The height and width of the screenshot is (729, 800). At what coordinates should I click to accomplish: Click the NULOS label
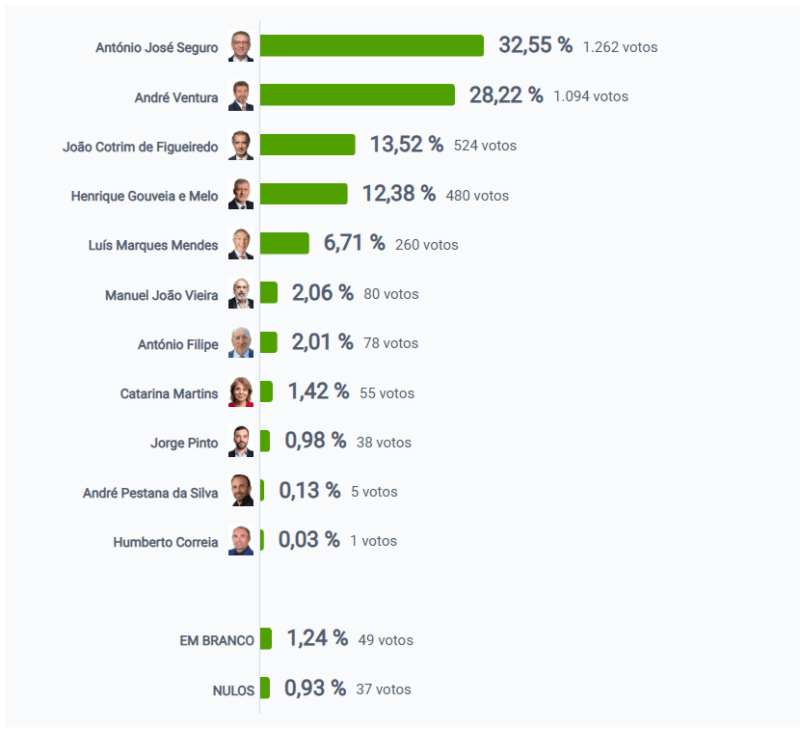point(233,690)
